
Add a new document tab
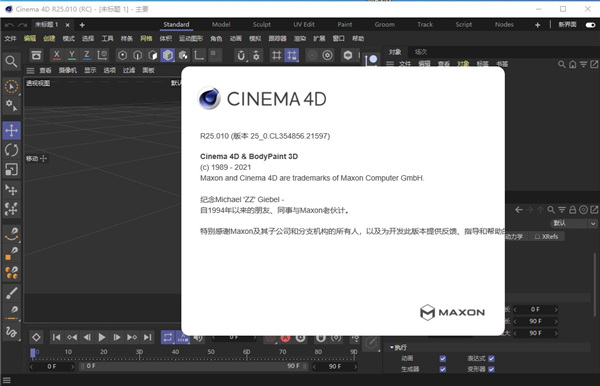(82, 25)
